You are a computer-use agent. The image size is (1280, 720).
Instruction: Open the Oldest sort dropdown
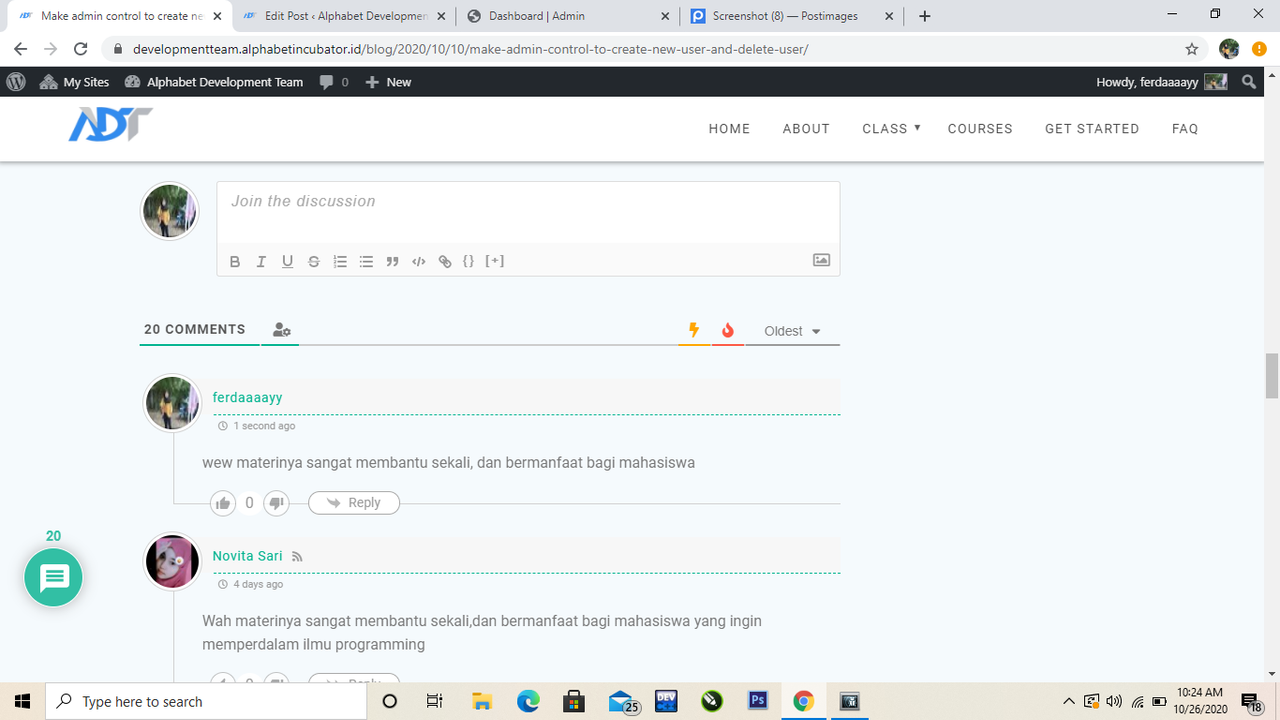point(792,331)
